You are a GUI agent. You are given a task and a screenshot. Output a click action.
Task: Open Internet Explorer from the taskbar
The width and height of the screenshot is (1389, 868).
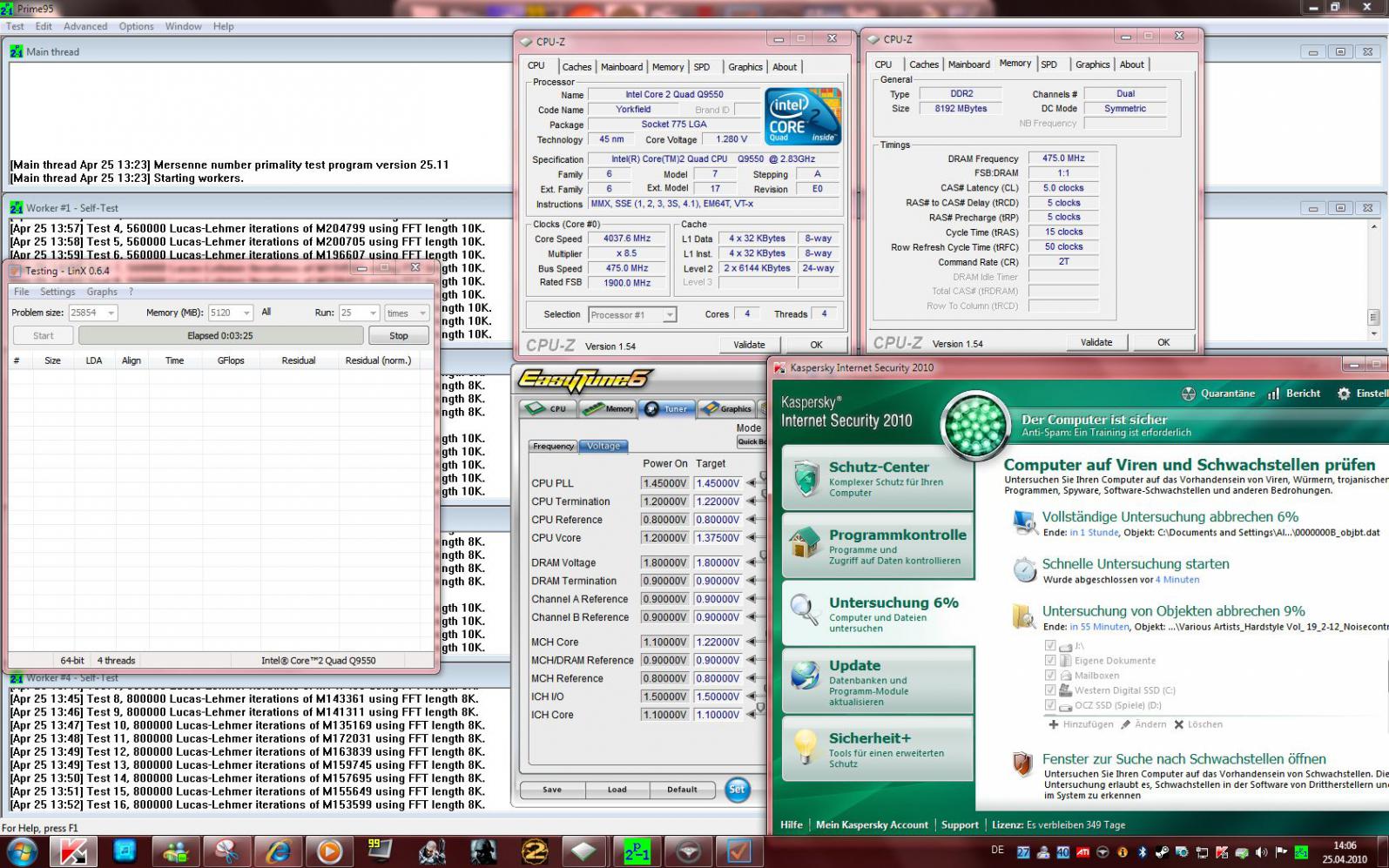click(279, 851)
